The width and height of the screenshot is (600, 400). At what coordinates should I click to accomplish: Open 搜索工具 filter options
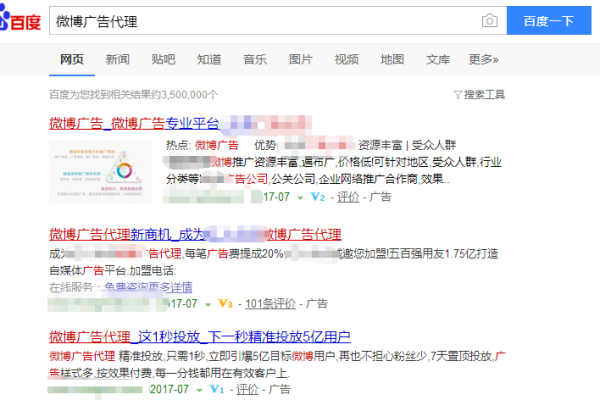tap(479, 95)
